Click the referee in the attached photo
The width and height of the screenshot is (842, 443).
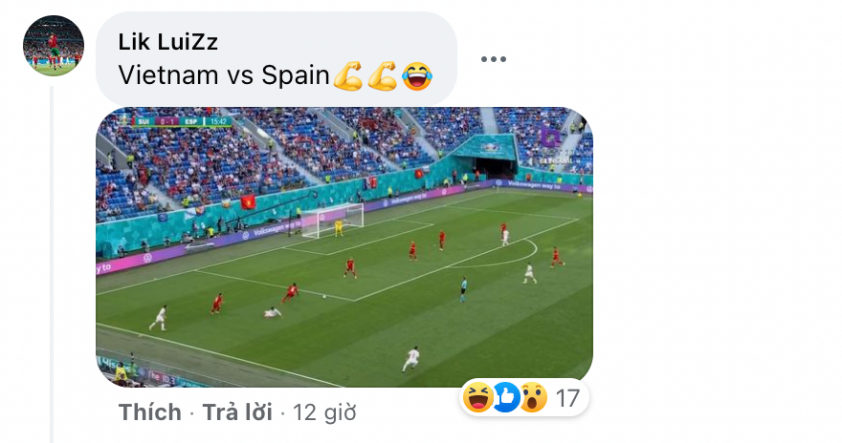[x=463, y=289]
